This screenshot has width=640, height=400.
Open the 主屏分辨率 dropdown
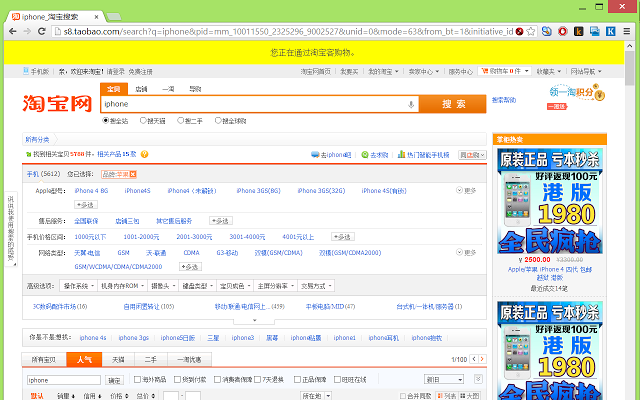pyautogui.click(x=275, y=286)
